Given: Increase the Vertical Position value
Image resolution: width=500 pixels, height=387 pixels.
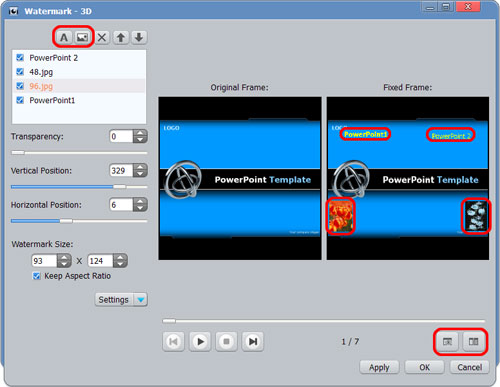Looking at the screenshot, I should (x=140, y=167).
